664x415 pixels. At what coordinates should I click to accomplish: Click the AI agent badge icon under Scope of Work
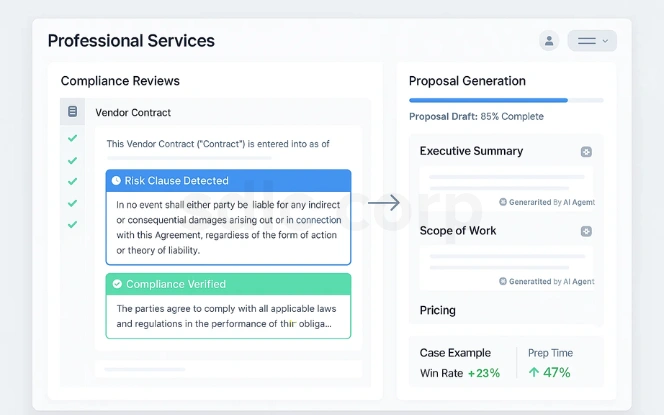503,281
